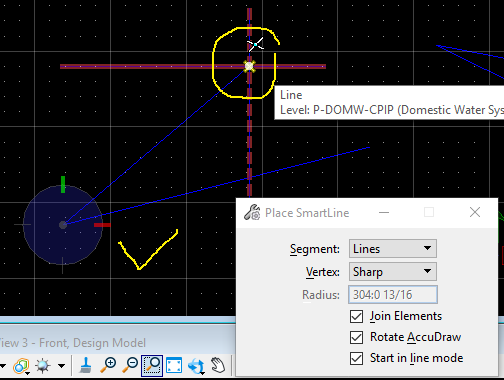
Task: Click the highlighted snap point at line intersection
Action: [x=249, y=66]
